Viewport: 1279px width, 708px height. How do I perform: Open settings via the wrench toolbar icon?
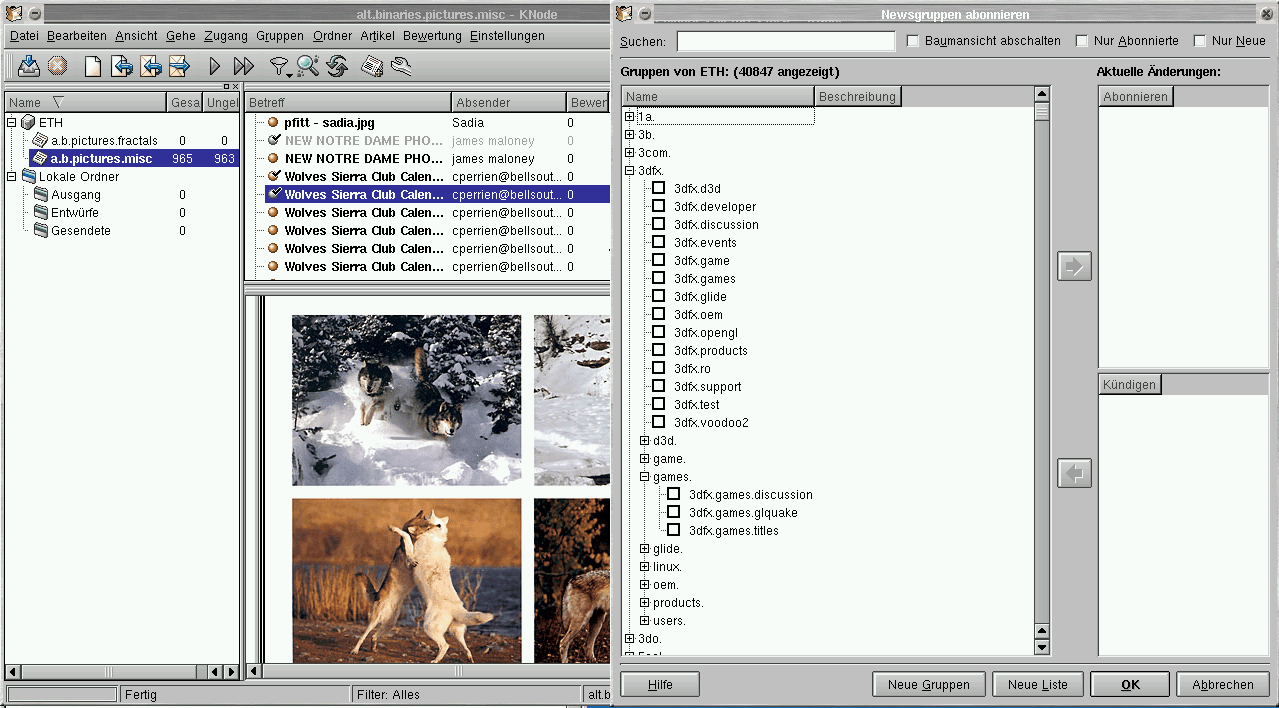pyautogui.click(x=401, y=67)
